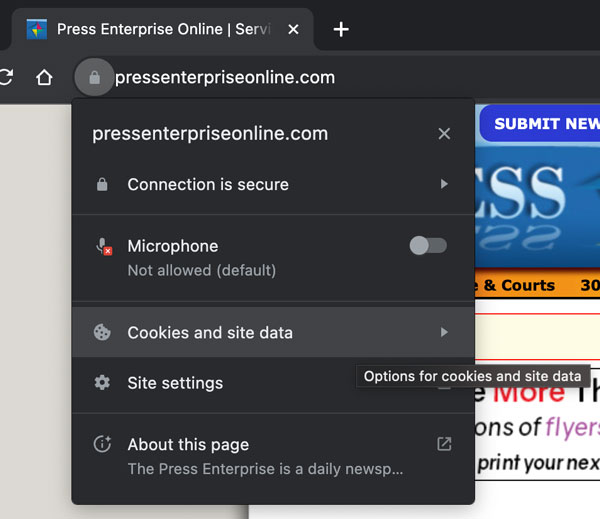
Task: Expand the Connection is secure arrow
Action: (x=444, y=184)
